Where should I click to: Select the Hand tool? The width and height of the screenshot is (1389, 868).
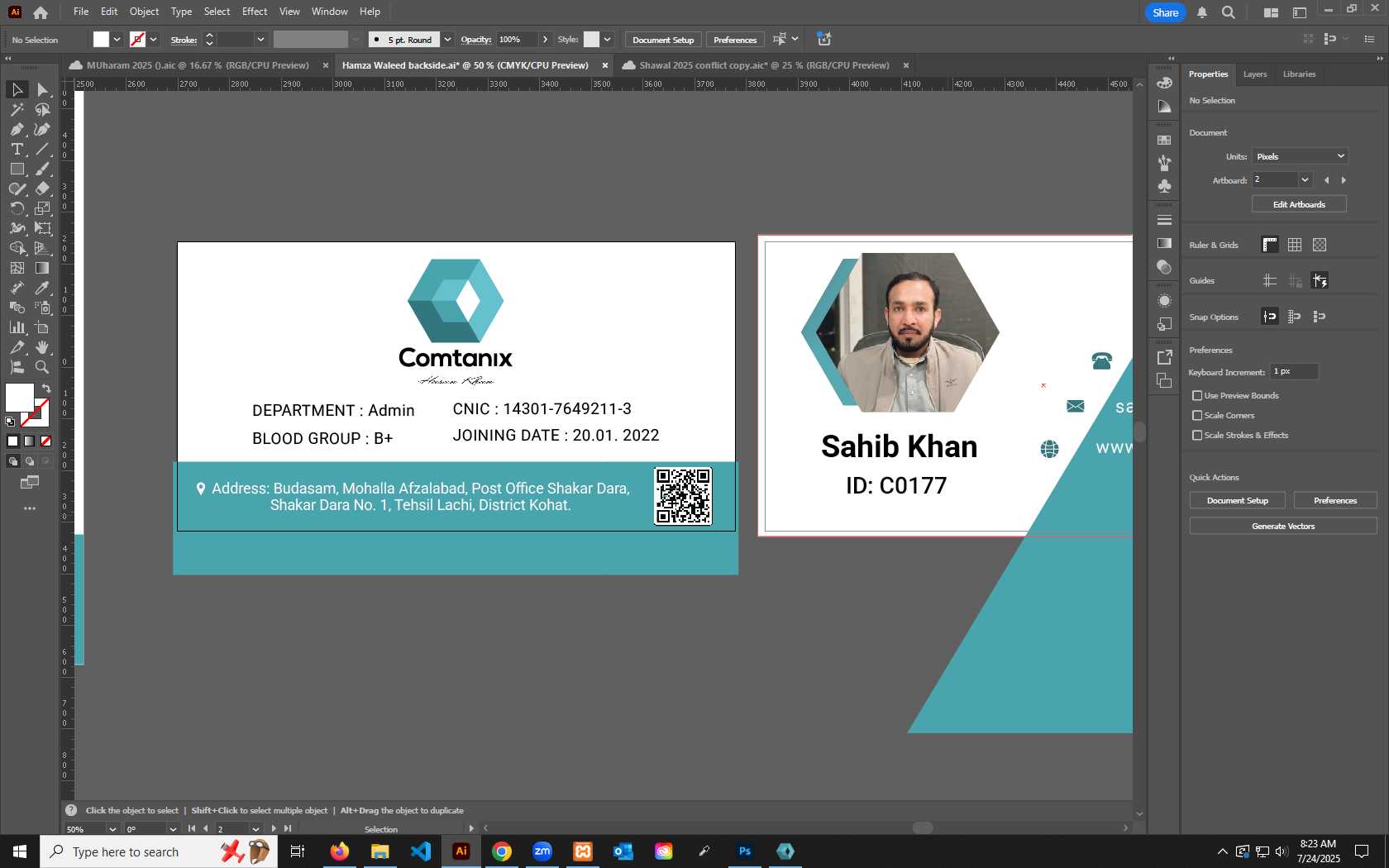pyautogui.click(x=42, y=347)
